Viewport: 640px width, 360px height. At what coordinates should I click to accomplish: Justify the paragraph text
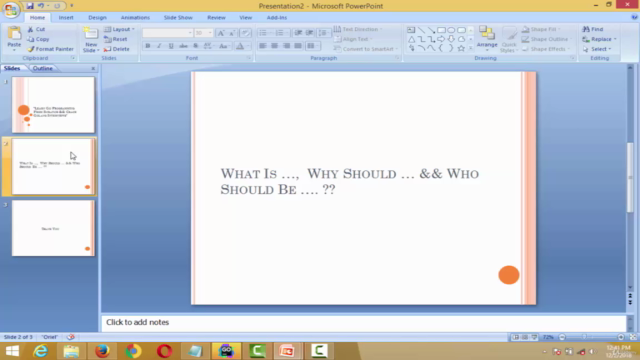(298, 46)
